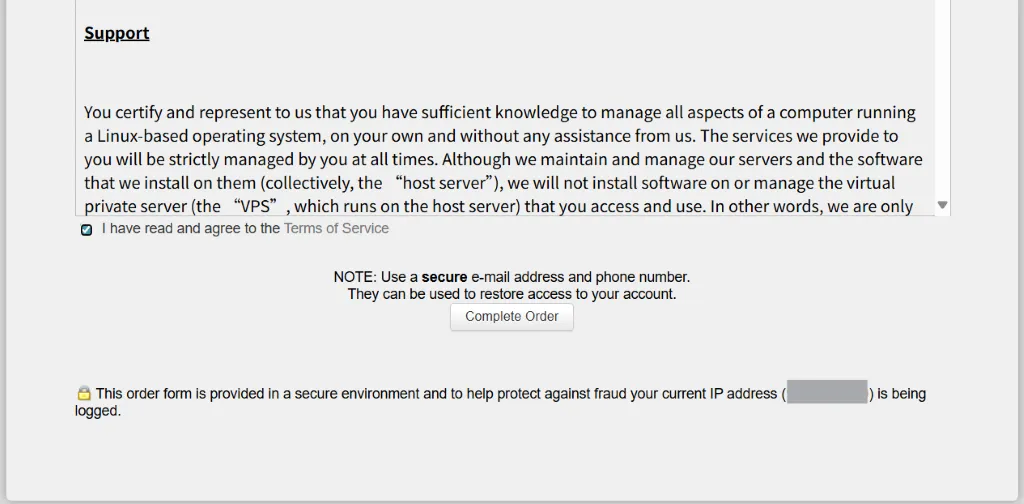The height and width of the screenshot is (504, 1024).
Task: Click the quoted phrase 'host server' in terms
Action: click(x=441, y=183)
